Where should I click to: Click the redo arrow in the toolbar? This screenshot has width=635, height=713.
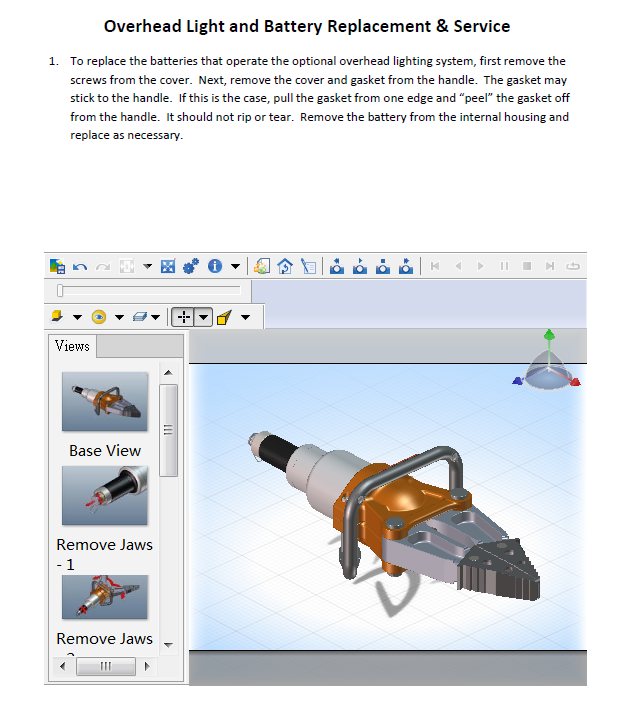[101, 267]
